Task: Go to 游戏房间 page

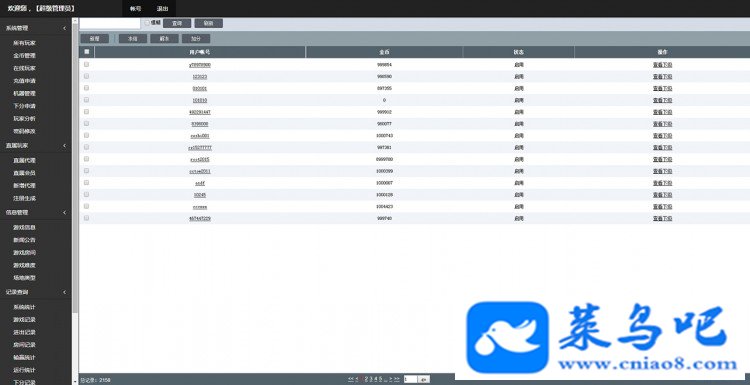Action: click(x=24, y=252)
